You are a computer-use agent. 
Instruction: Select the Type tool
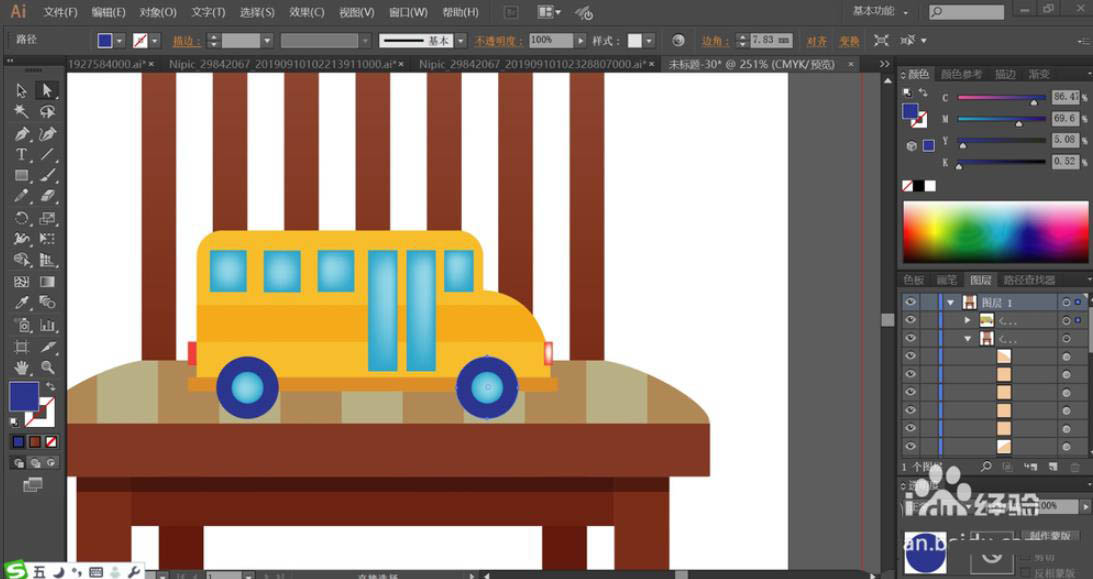pyautogui.click(x=22, y=155)
